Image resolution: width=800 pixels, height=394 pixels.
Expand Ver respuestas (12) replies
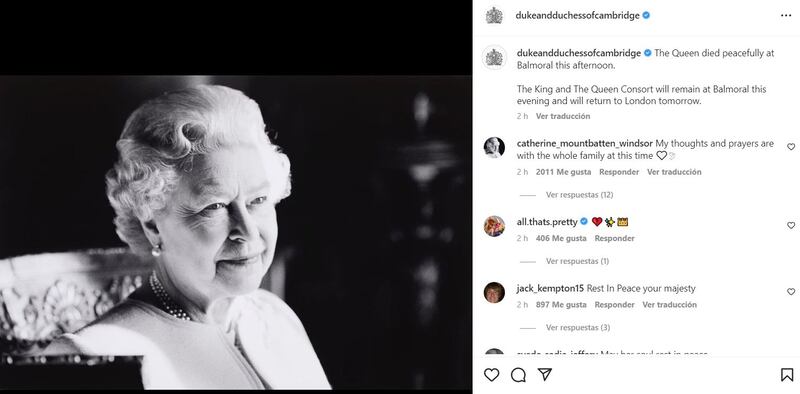(x=579, y=195)
